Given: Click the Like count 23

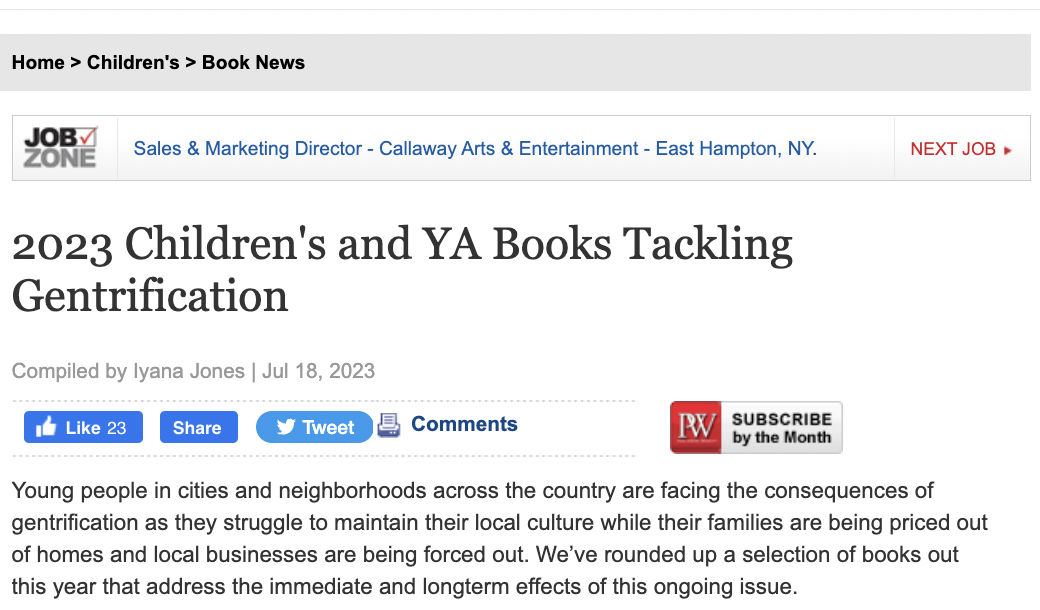Looking at the screenshot, I should point(116,428).
